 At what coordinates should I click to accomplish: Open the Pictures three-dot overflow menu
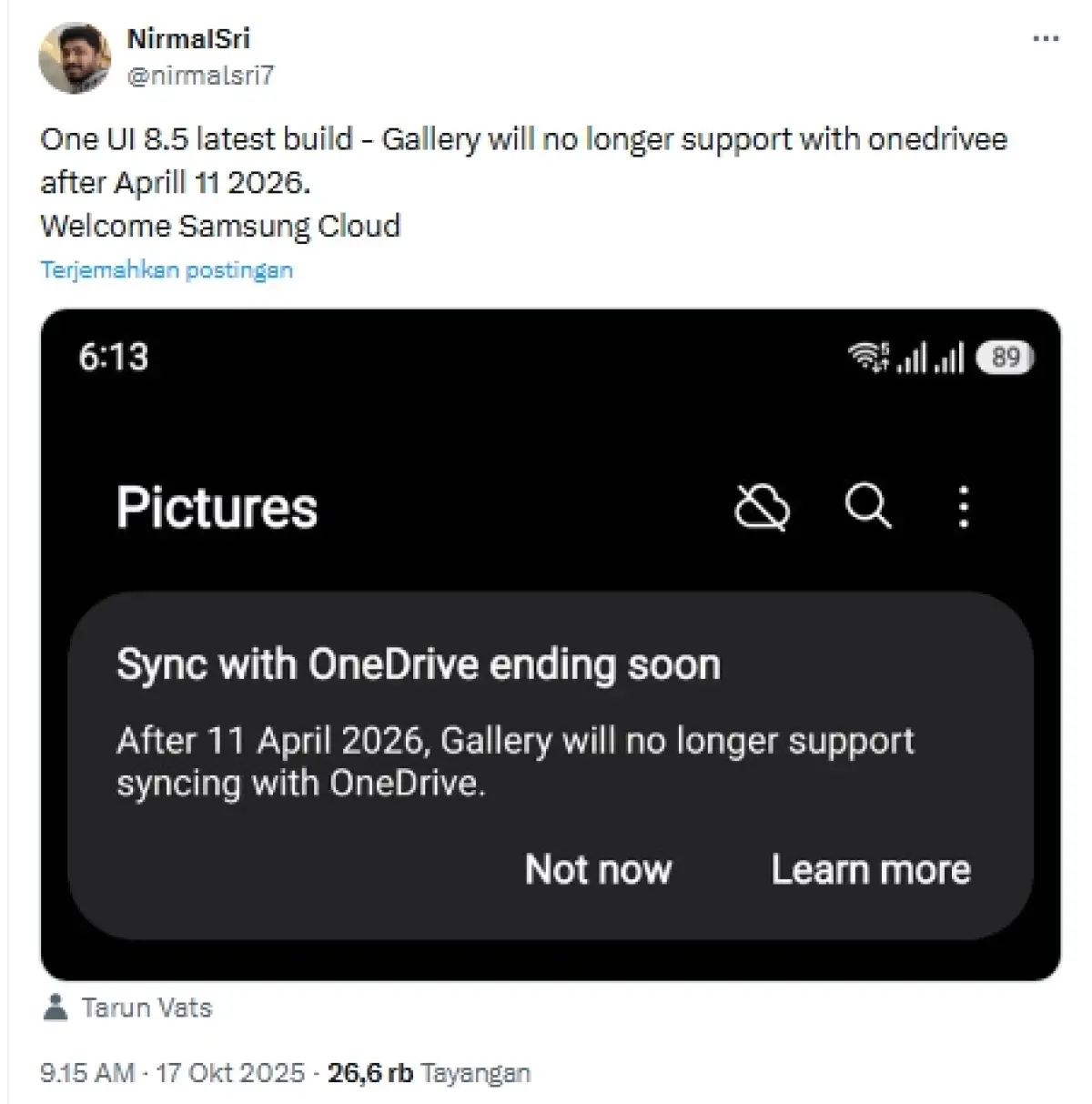(x=964, y=506)
